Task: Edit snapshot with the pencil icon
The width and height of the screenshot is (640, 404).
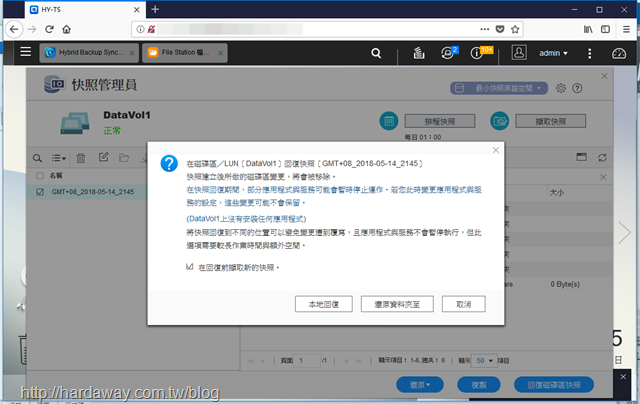Action: pos(104,157)
